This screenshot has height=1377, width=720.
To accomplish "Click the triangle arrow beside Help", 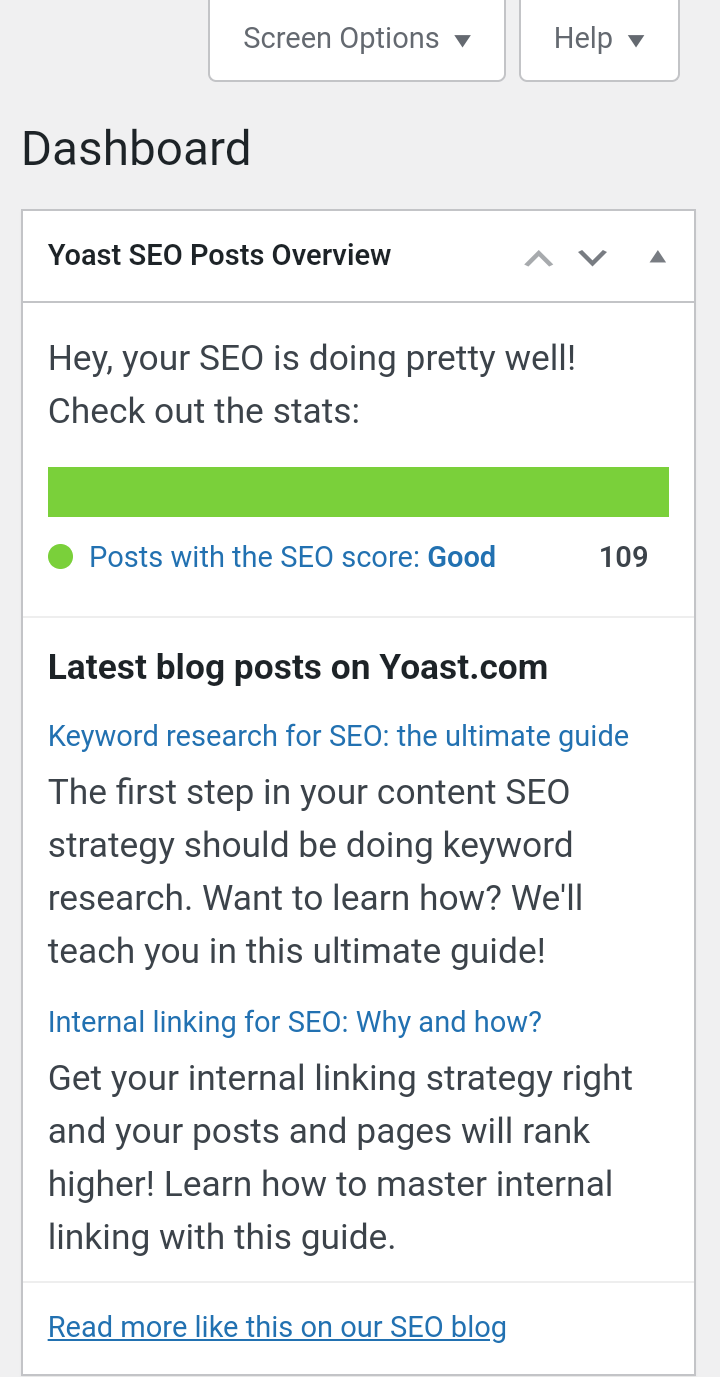I will [636, 41].
